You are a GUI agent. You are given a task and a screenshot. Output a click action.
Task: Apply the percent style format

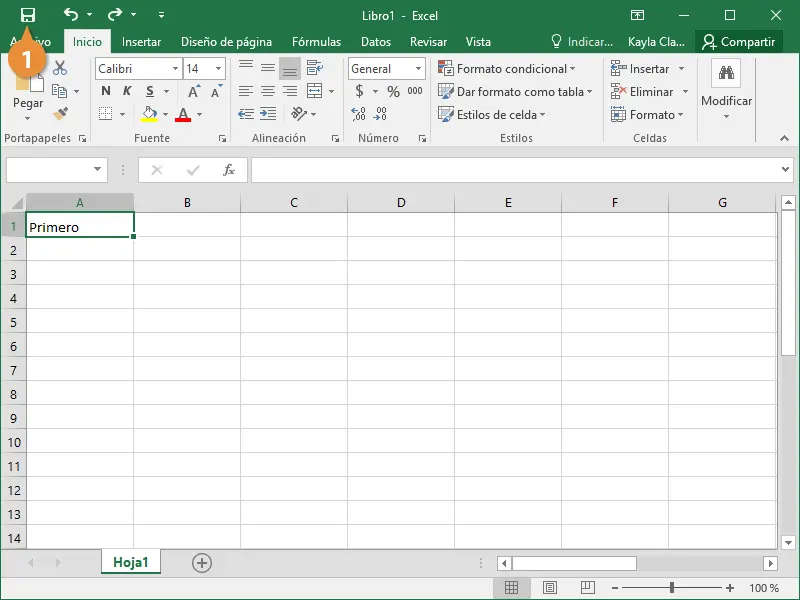pos(393,91)
